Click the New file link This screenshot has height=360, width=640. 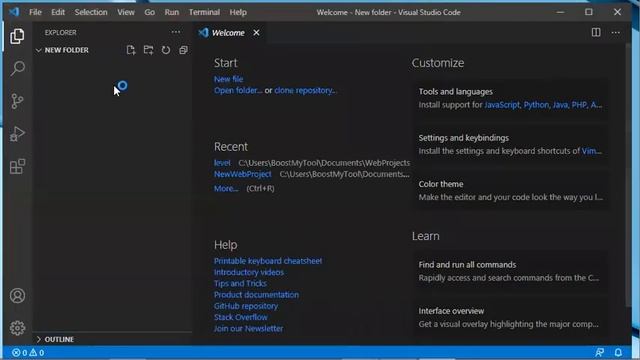pyautogui.click(x=229, y=79)
